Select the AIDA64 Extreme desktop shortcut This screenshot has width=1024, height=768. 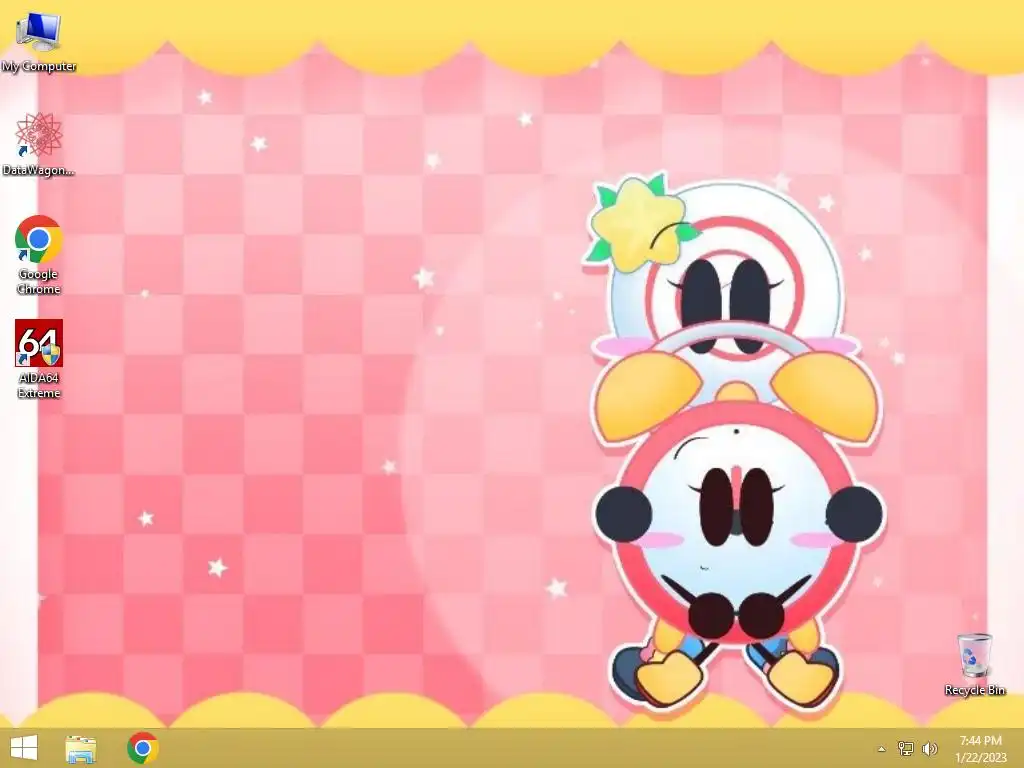(39, 359)
